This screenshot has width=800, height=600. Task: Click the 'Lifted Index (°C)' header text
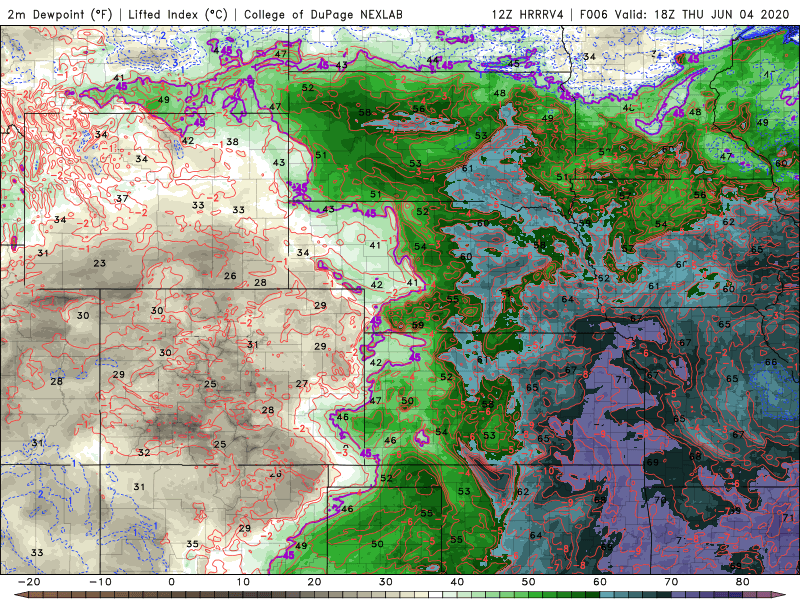(178, 14)
